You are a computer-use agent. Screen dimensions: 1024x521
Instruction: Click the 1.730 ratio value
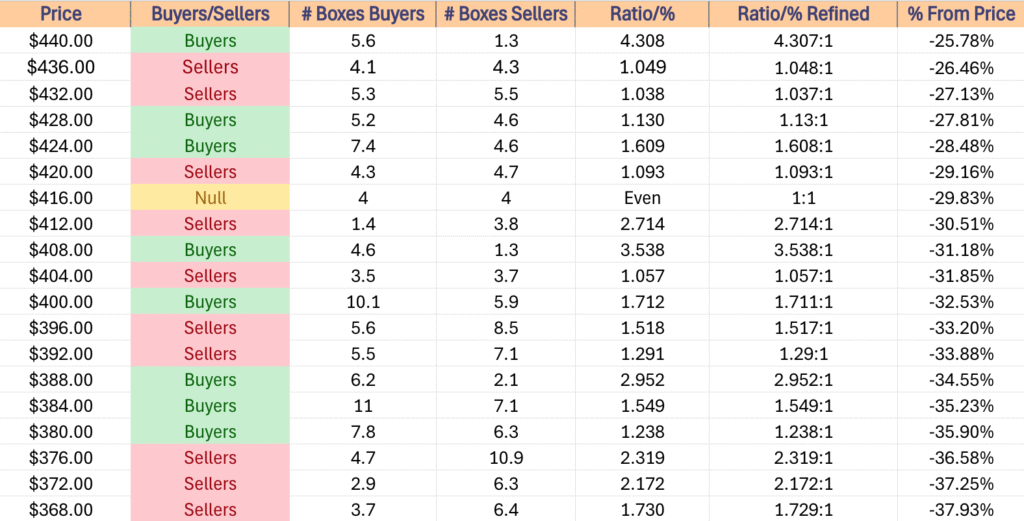(642, 509)
